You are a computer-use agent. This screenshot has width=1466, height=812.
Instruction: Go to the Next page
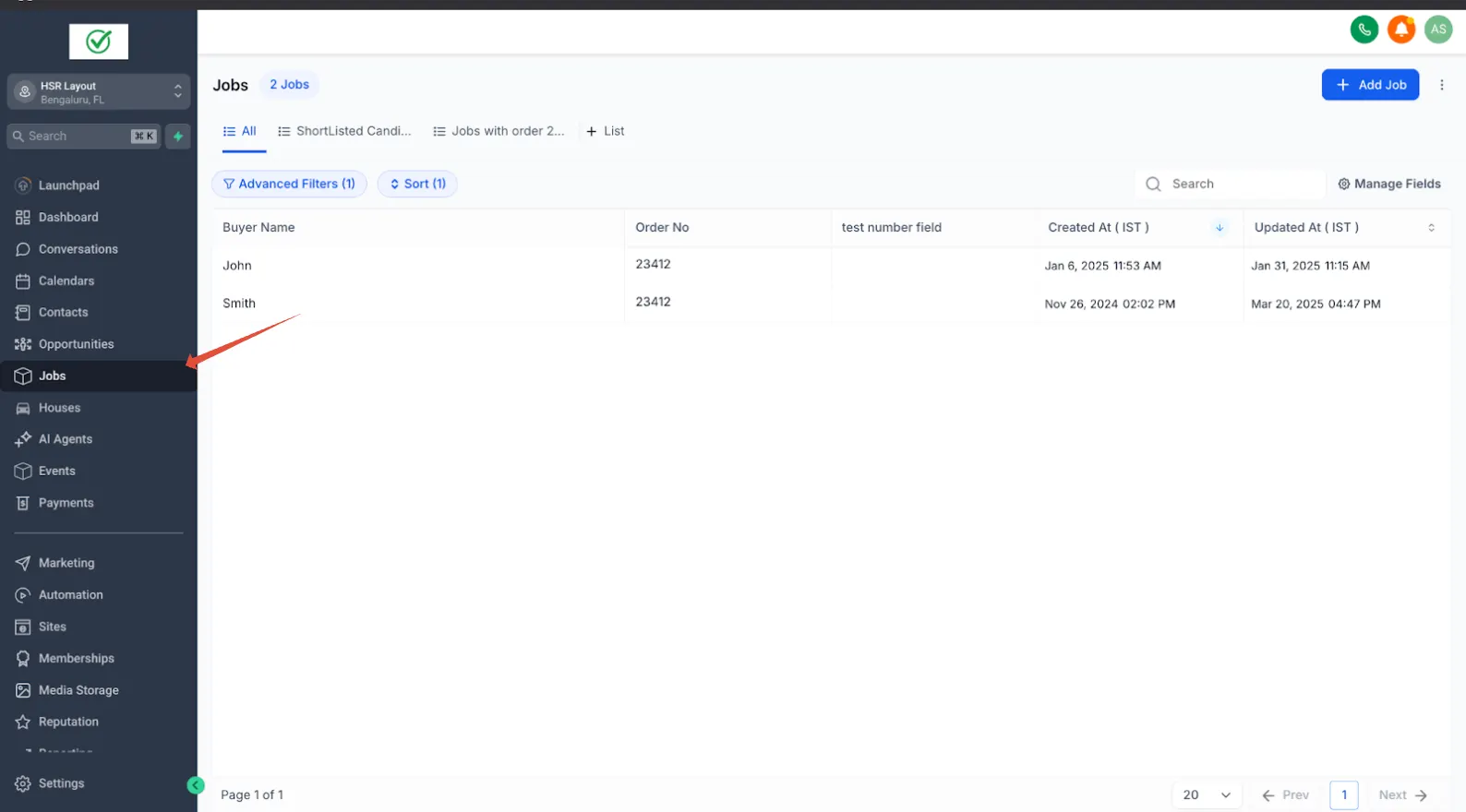1403,795
